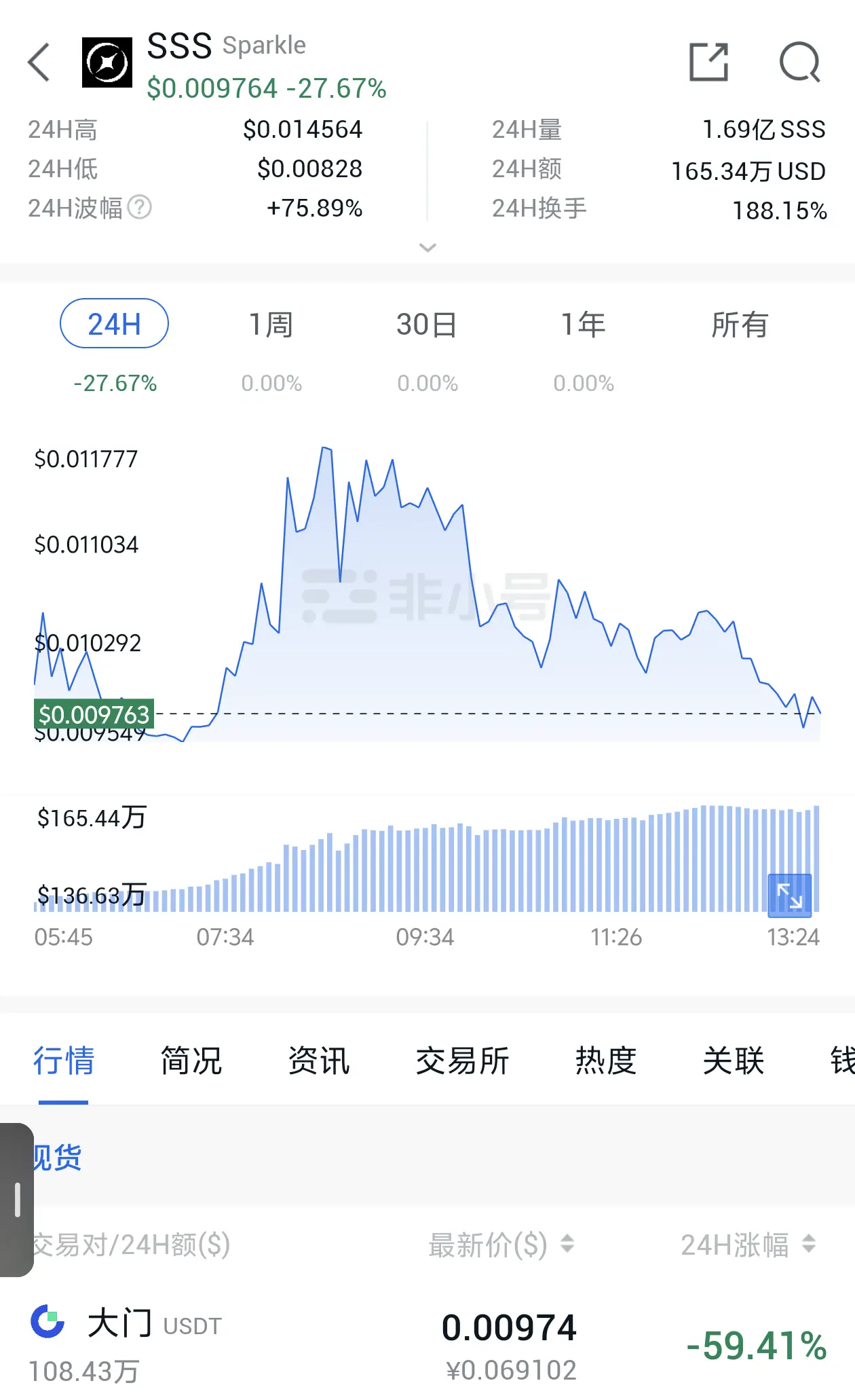The height and width of the screenshot is (1400, 855).
Task: Sort by 24H涨幅 arrows
Action: (808, 1244)
